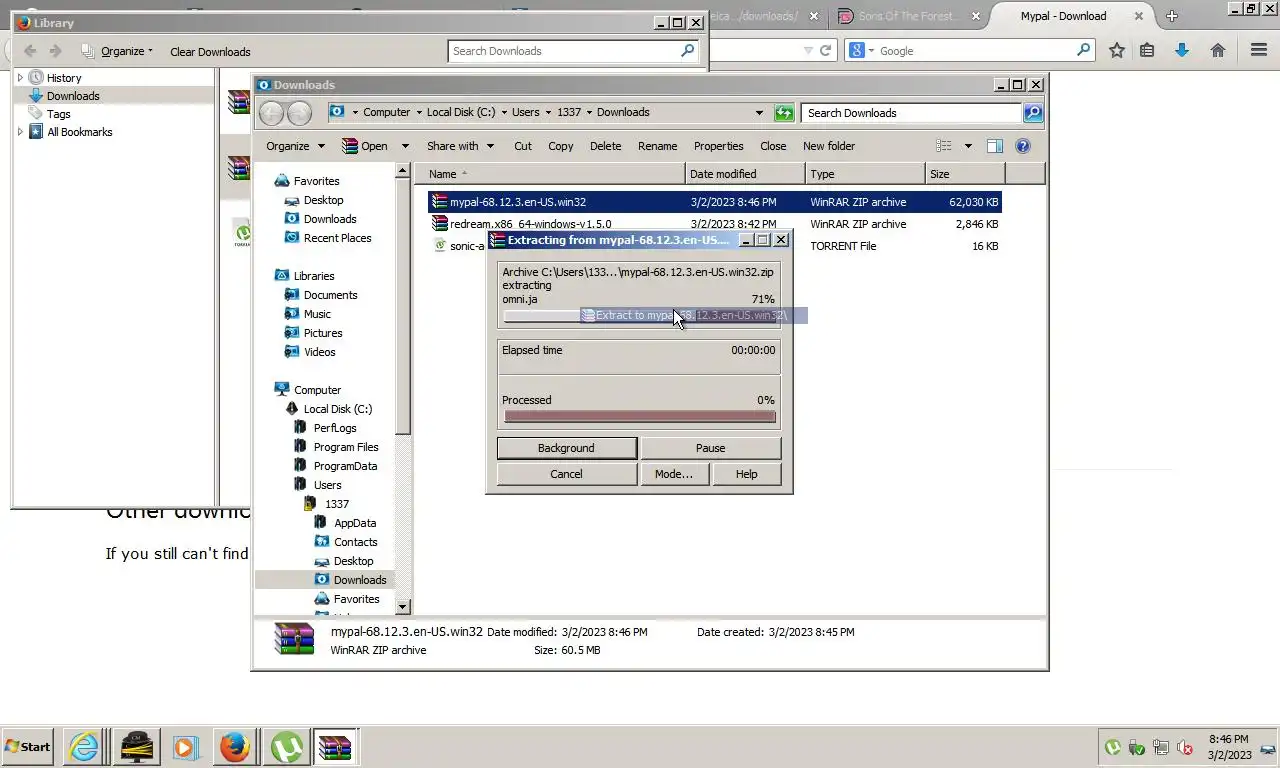Open the view options dropdown arrow in Explorer
This screenshot has height=768, width=1280.
pyautogui.click(x=967, y=146)
